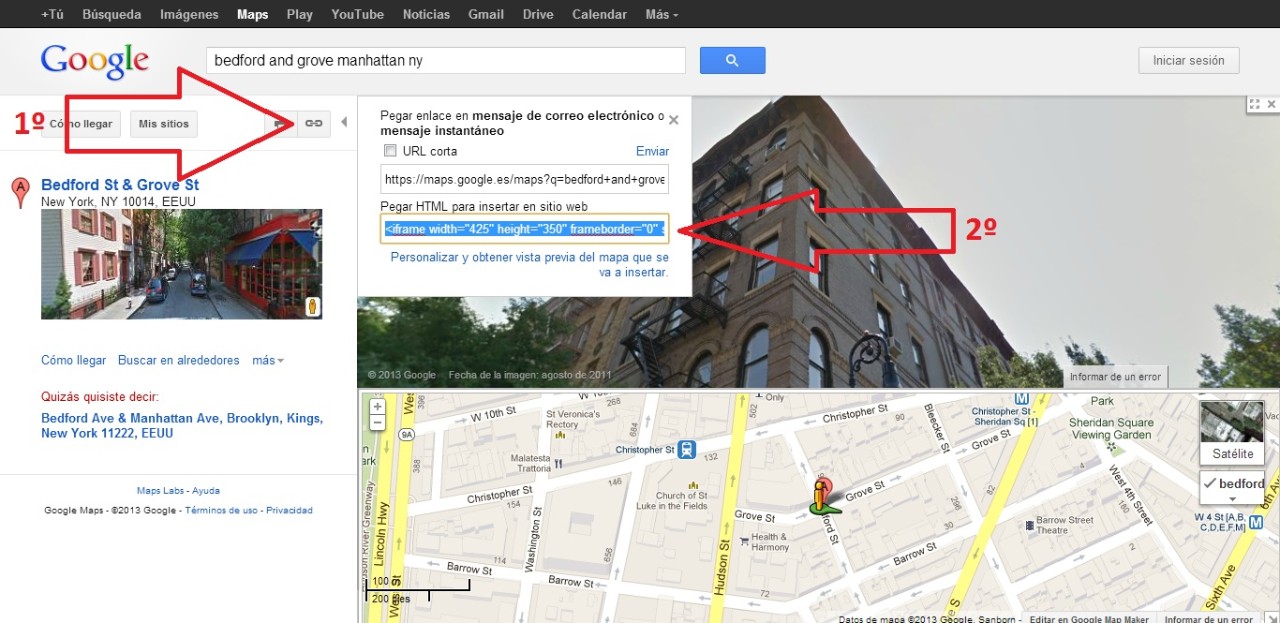Click the Iniciar sesión button
Image resolution: width=1280 pixels, height=623 pixels.
coord(1188,60)
